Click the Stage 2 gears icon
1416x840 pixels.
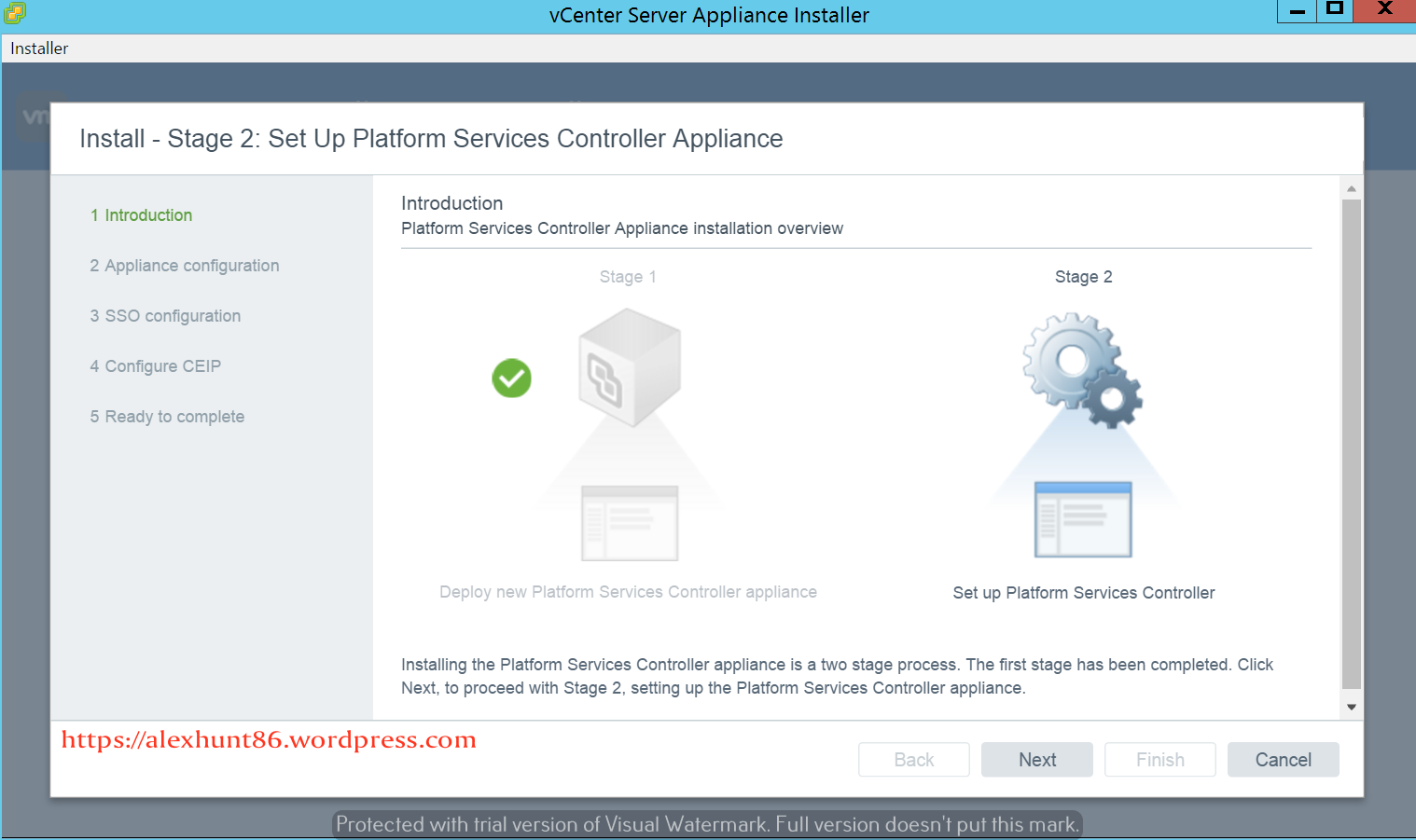(1082, 370)
